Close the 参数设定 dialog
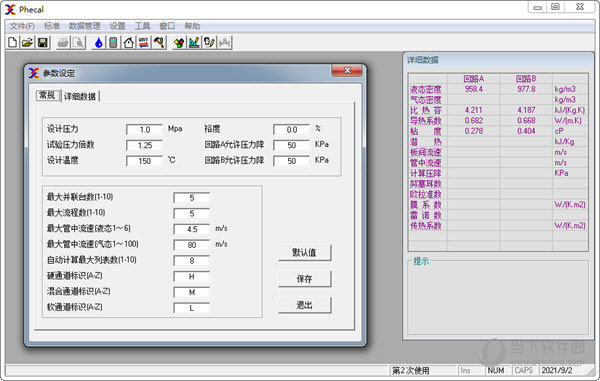 (x=347, y=70)
